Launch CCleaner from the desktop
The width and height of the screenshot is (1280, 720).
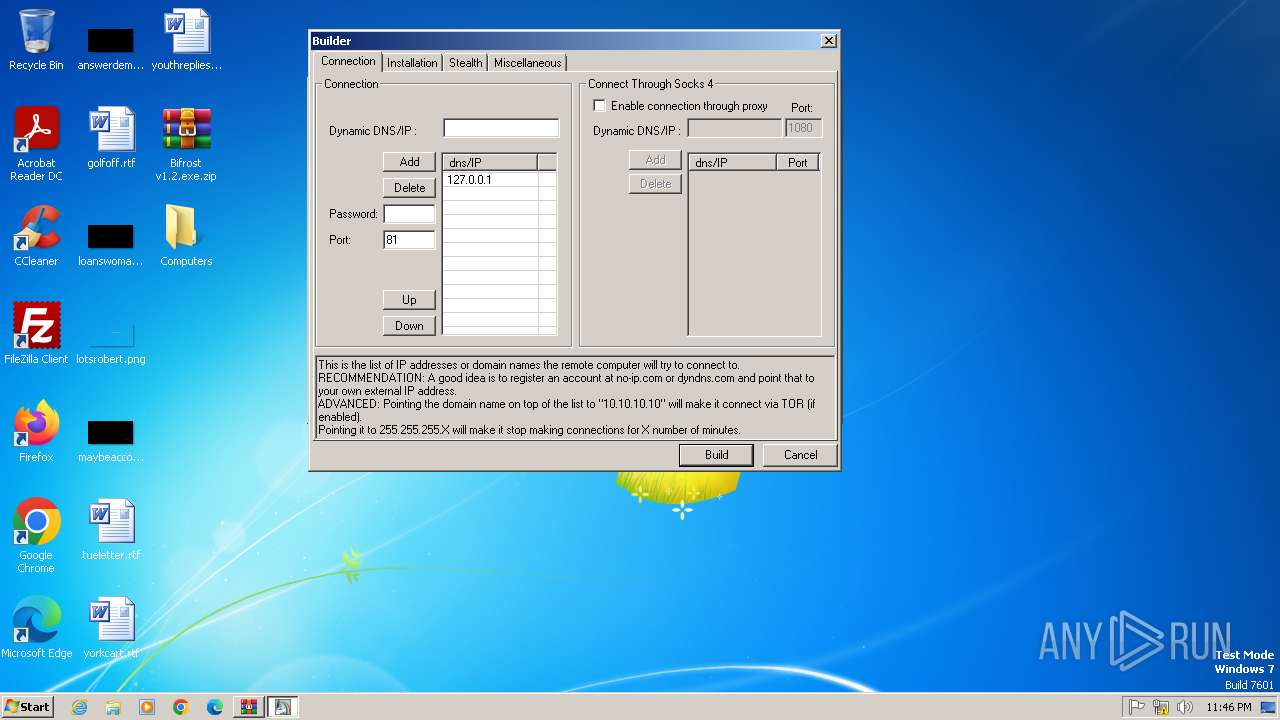pos(36,236)
